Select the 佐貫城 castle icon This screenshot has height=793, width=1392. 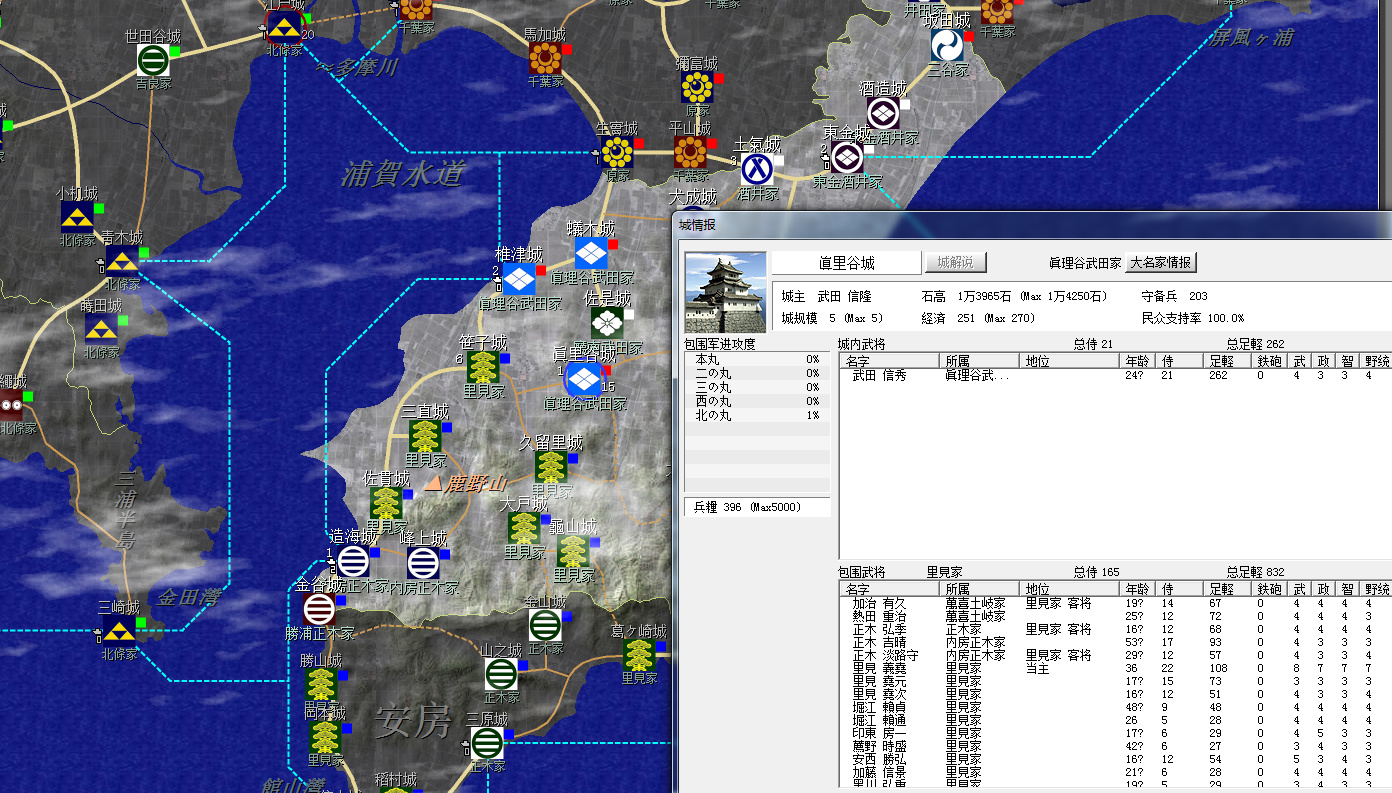coord(386,503)
